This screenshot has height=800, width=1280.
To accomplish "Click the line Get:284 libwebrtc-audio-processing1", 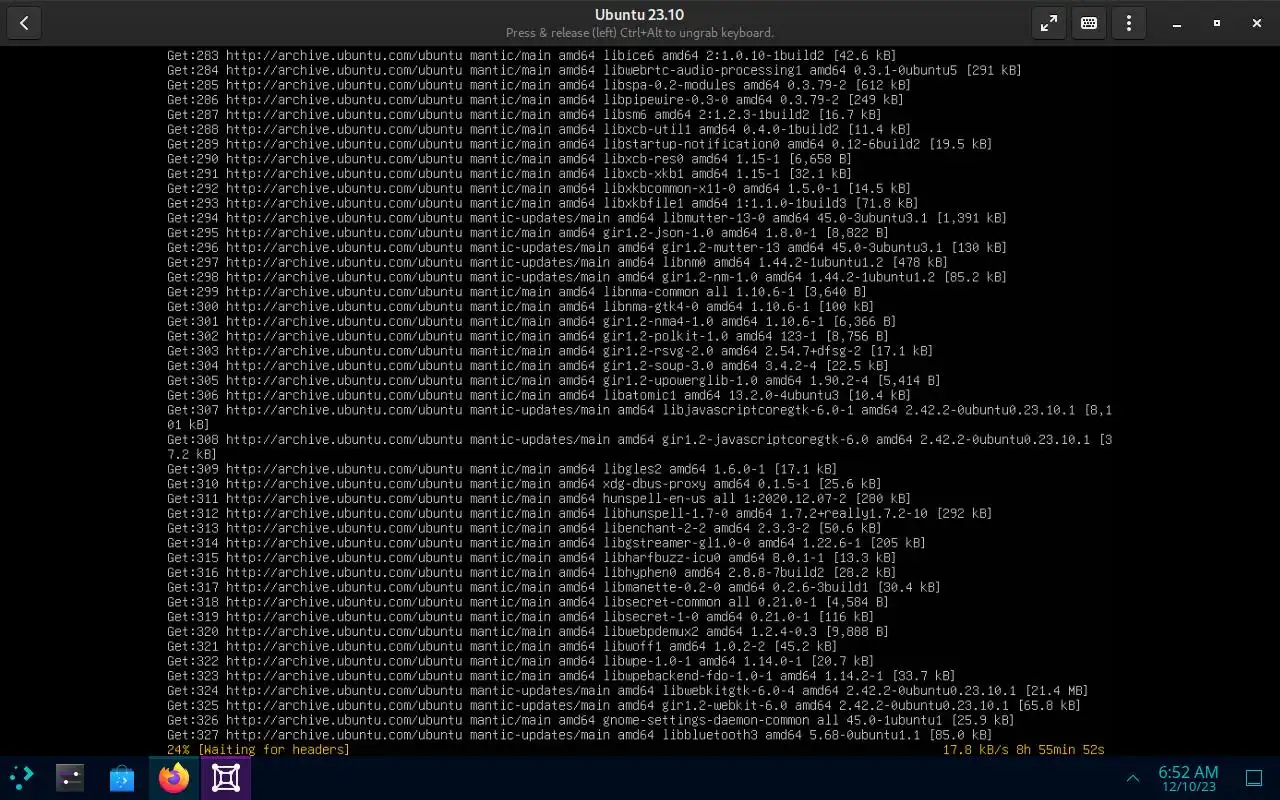I will click(x=594, y=70).
